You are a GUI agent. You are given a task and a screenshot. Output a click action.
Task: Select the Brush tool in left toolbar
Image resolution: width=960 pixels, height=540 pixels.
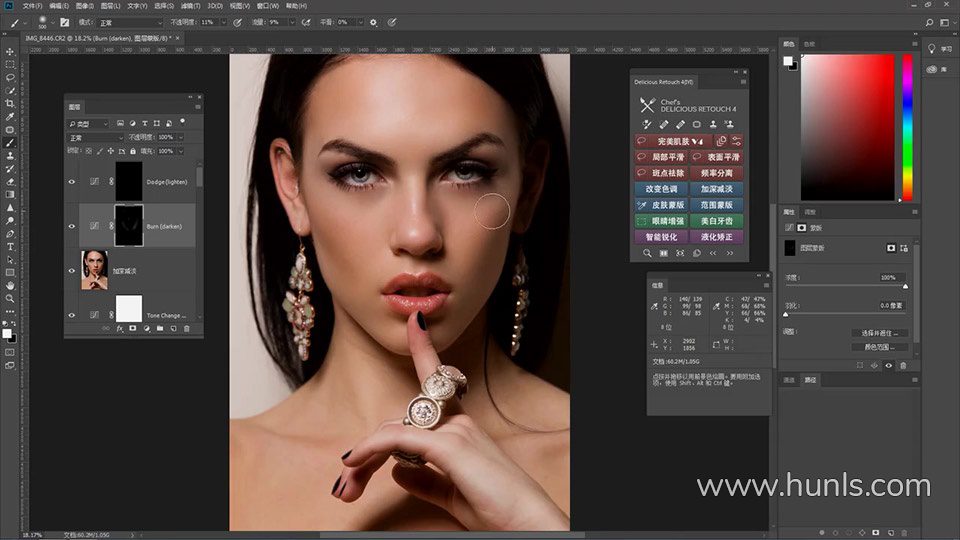(10, 143)
